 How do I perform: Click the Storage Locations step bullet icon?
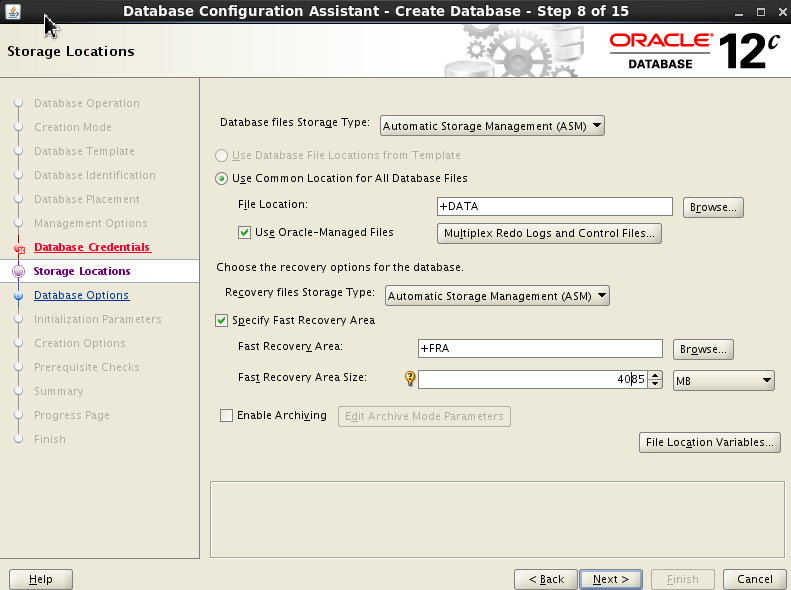click(x=18, y=271)
